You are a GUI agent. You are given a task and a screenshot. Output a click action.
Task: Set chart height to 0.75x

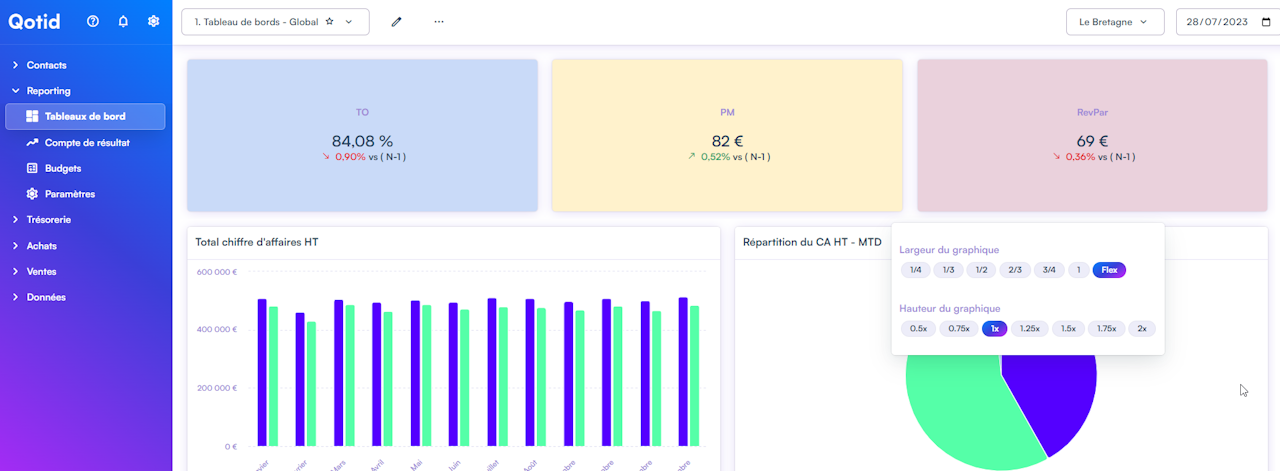[959, 329]
